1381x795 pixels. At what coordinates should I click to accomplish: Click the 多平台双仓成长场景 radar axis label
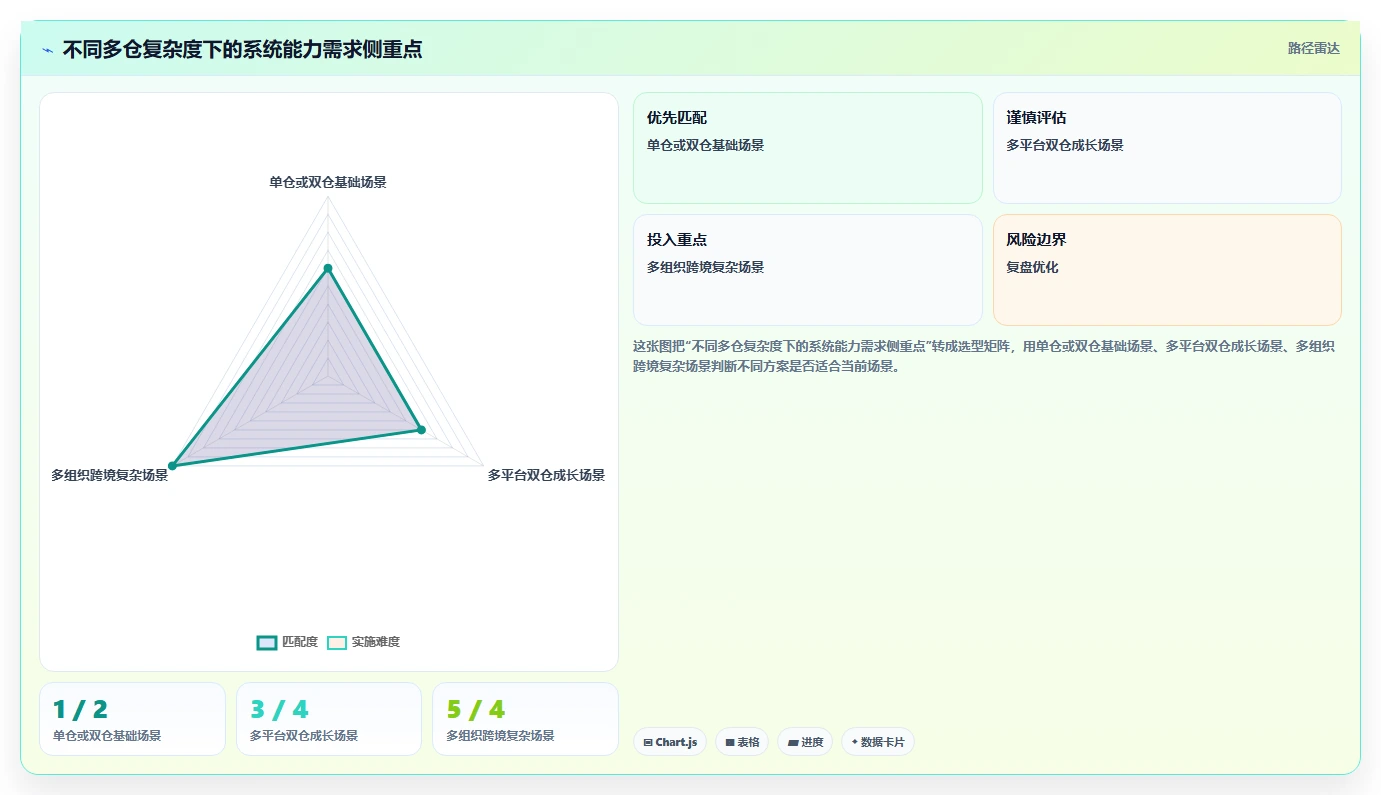[x=546, y=475]
